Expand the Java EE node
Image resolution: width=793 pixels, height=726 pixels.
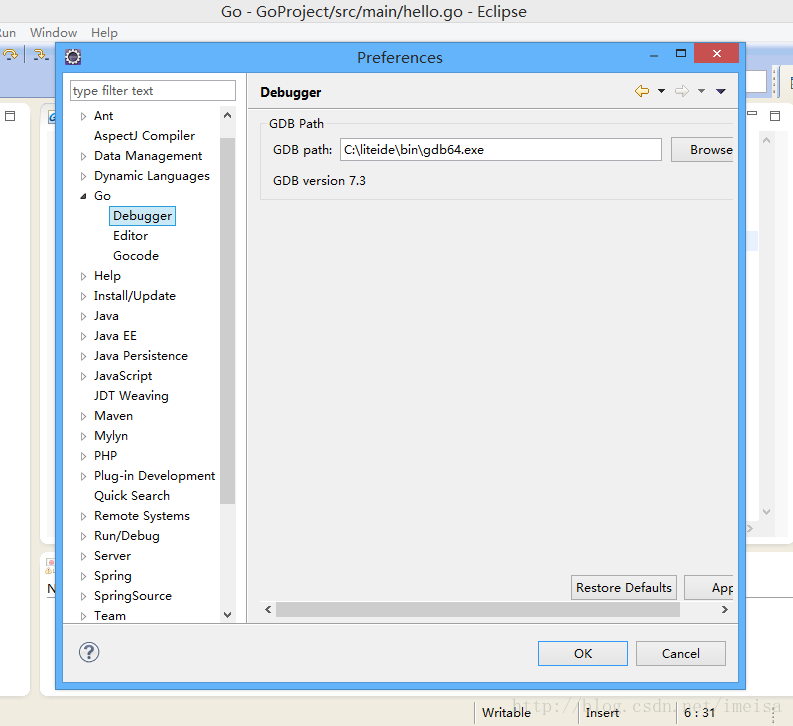click(x=83, y=336)
